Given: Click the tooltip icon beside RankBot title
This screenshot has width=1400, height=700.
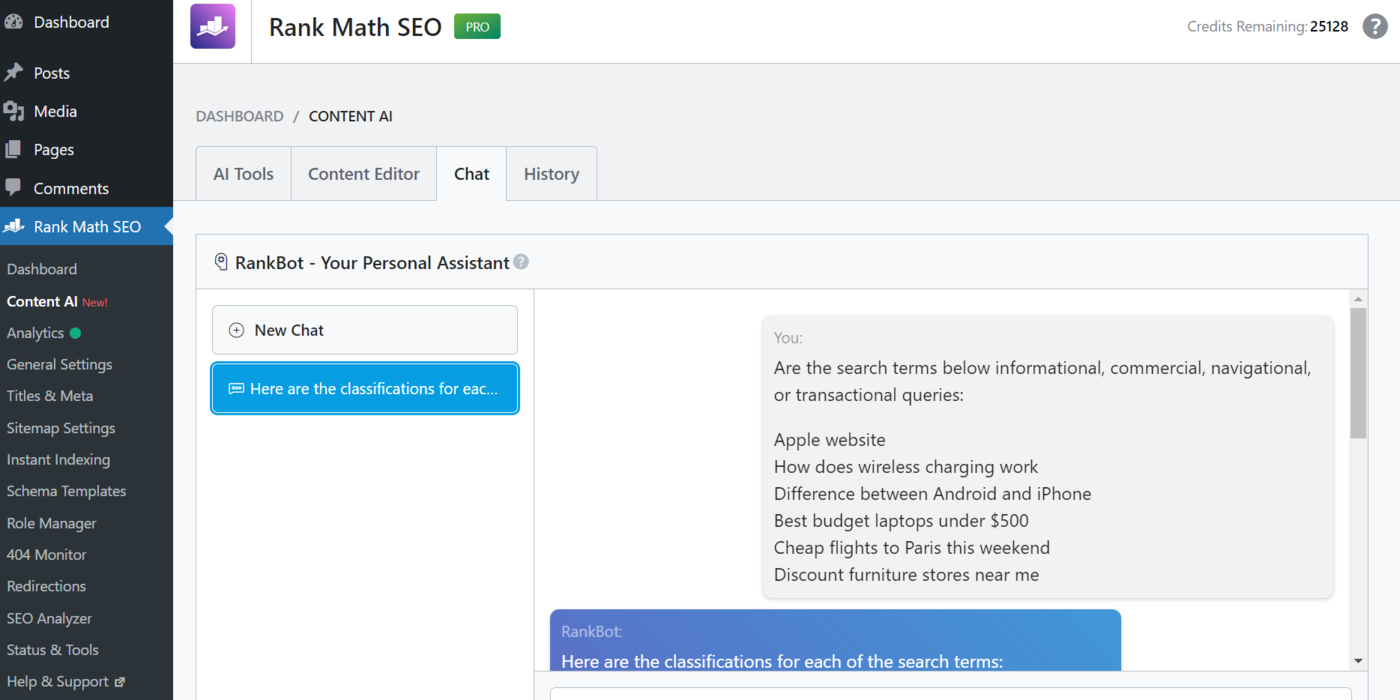Looking at the screenshot, I should (522, 262).
